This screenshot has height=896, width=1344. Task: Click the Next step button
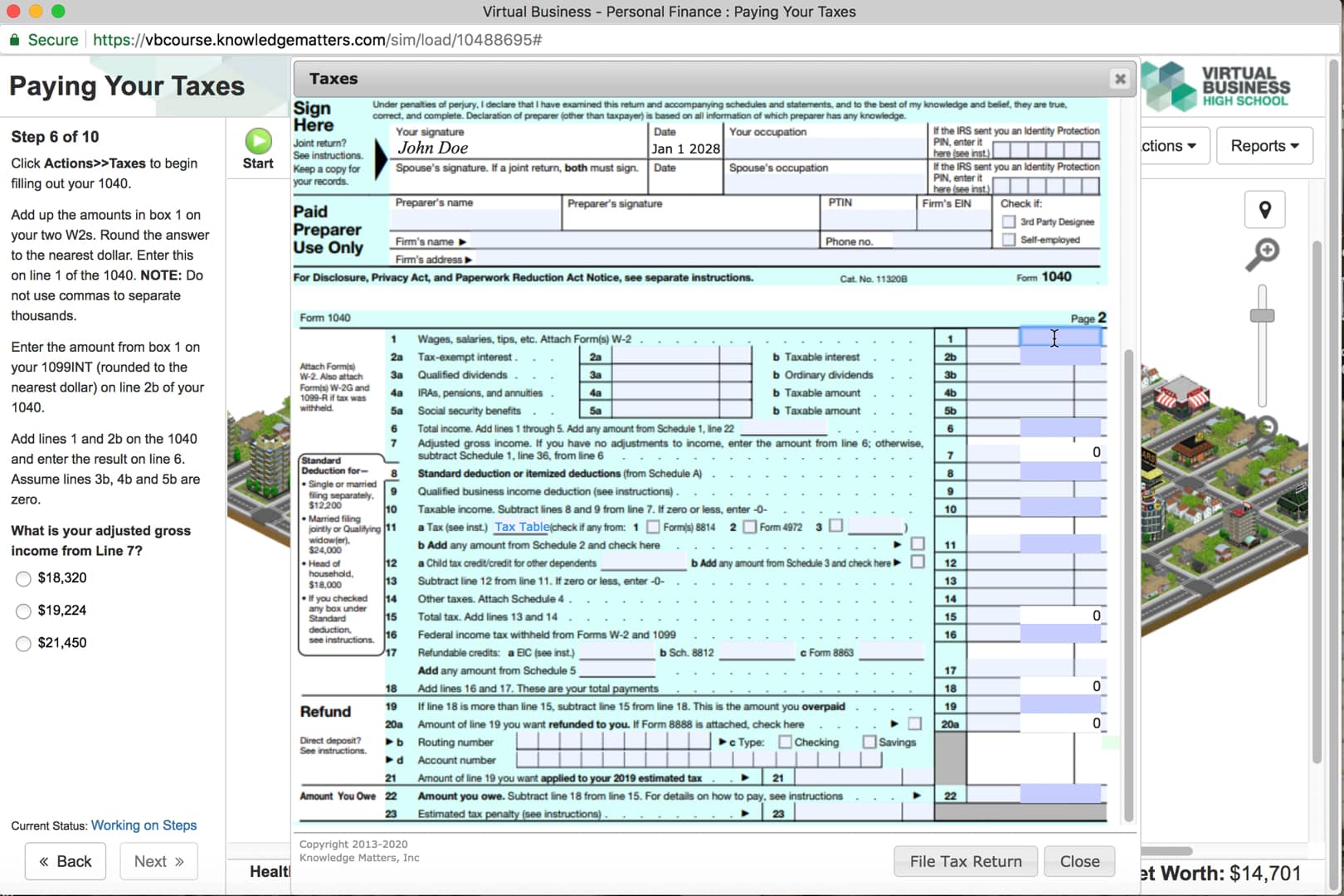(x=159, y=861)
